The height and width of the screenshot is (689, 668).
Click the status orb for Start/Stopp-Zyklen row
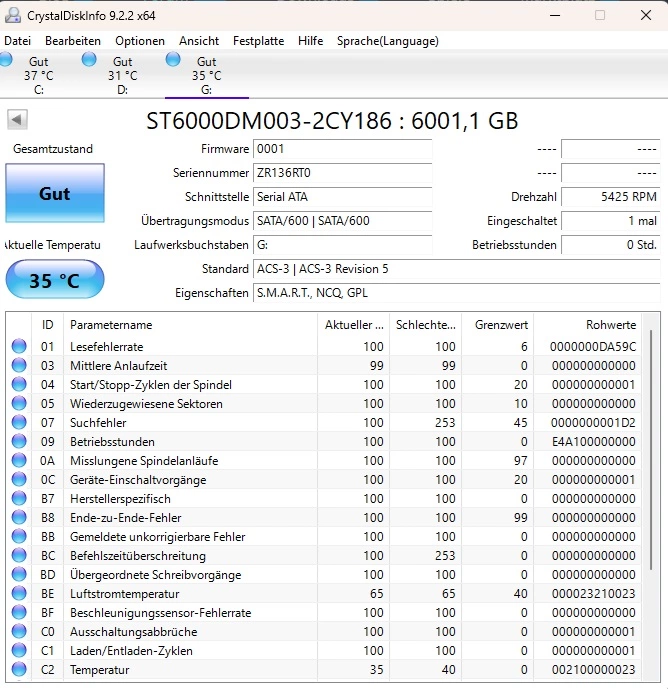(19, 384)
